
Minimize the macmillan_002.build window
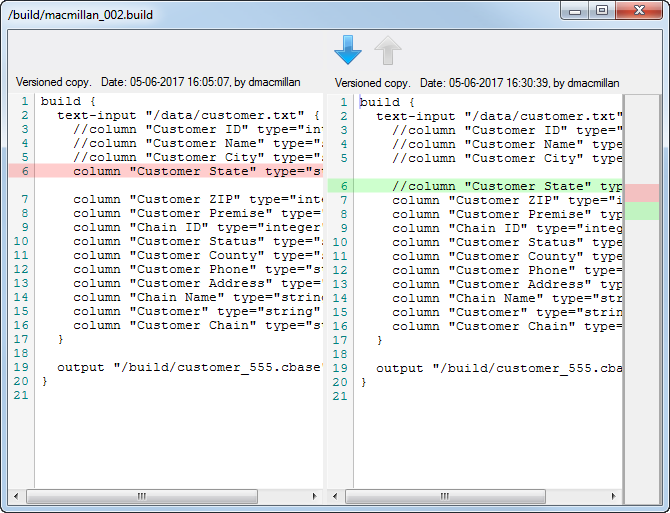(x=575, y=10)
